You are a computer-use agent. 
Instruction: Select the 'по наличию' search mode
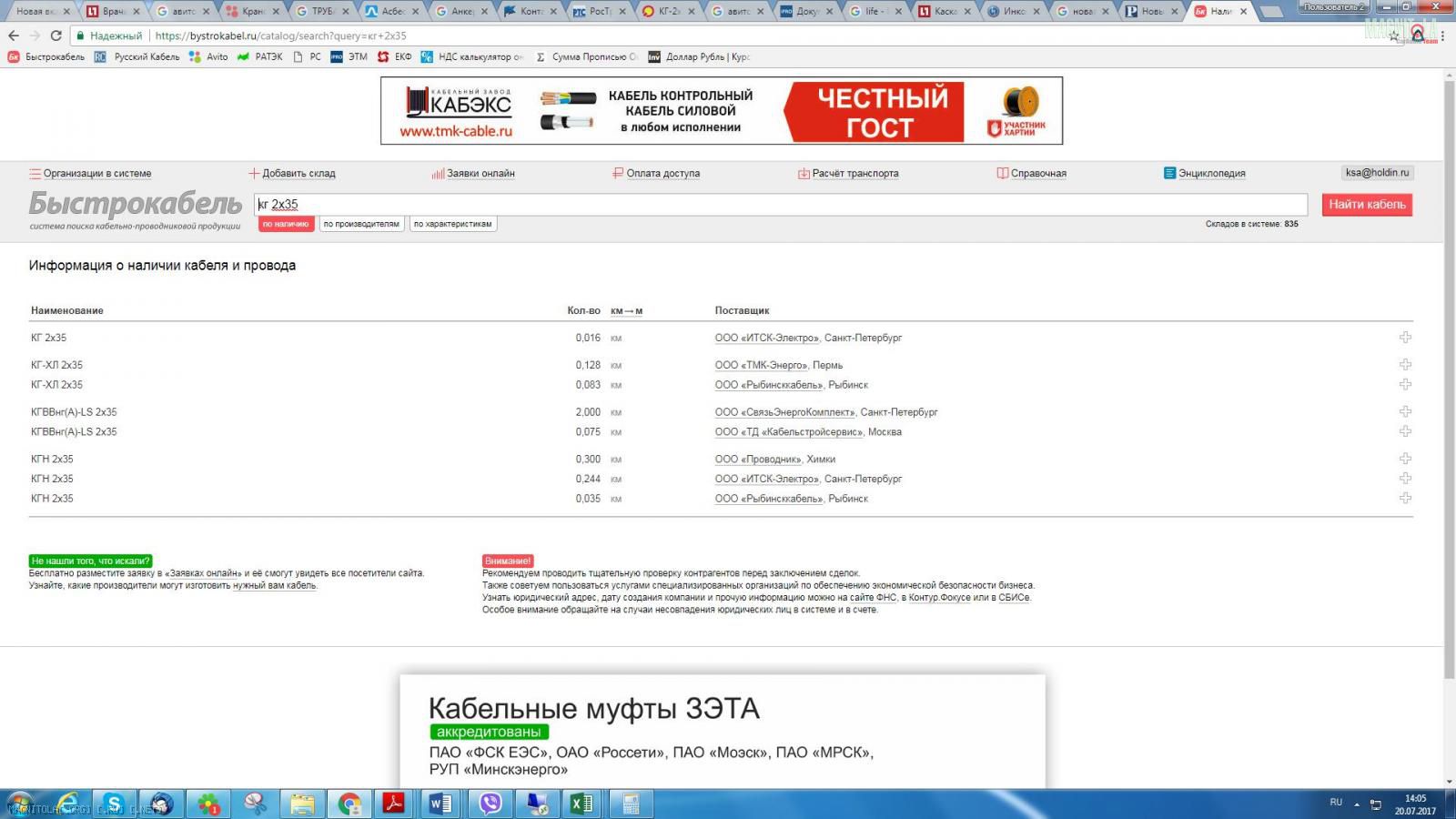pyautogui.click(x=286, y=224)
